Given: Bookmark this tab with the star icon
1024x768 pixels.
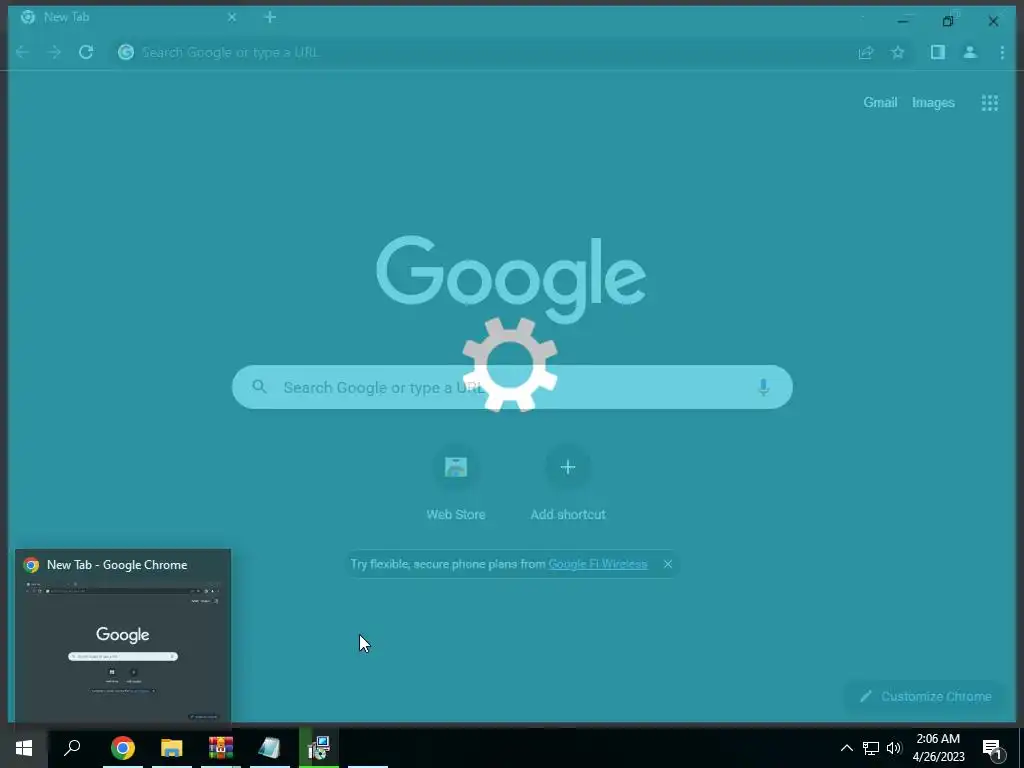Looking at the screenshot, I should click(898, 52).
